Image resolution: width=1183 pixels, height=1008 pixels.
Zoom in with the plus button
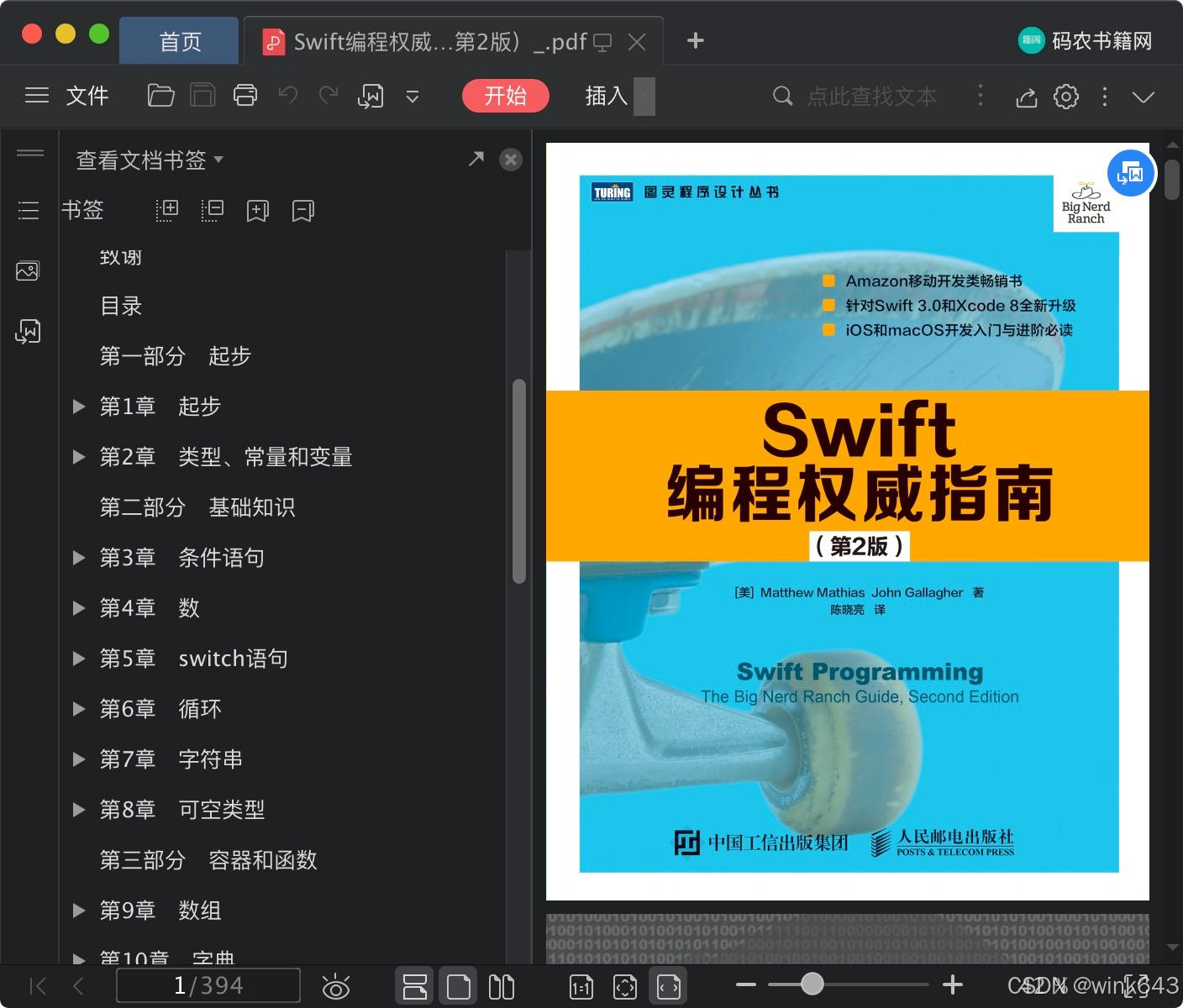tap(952, 984)
